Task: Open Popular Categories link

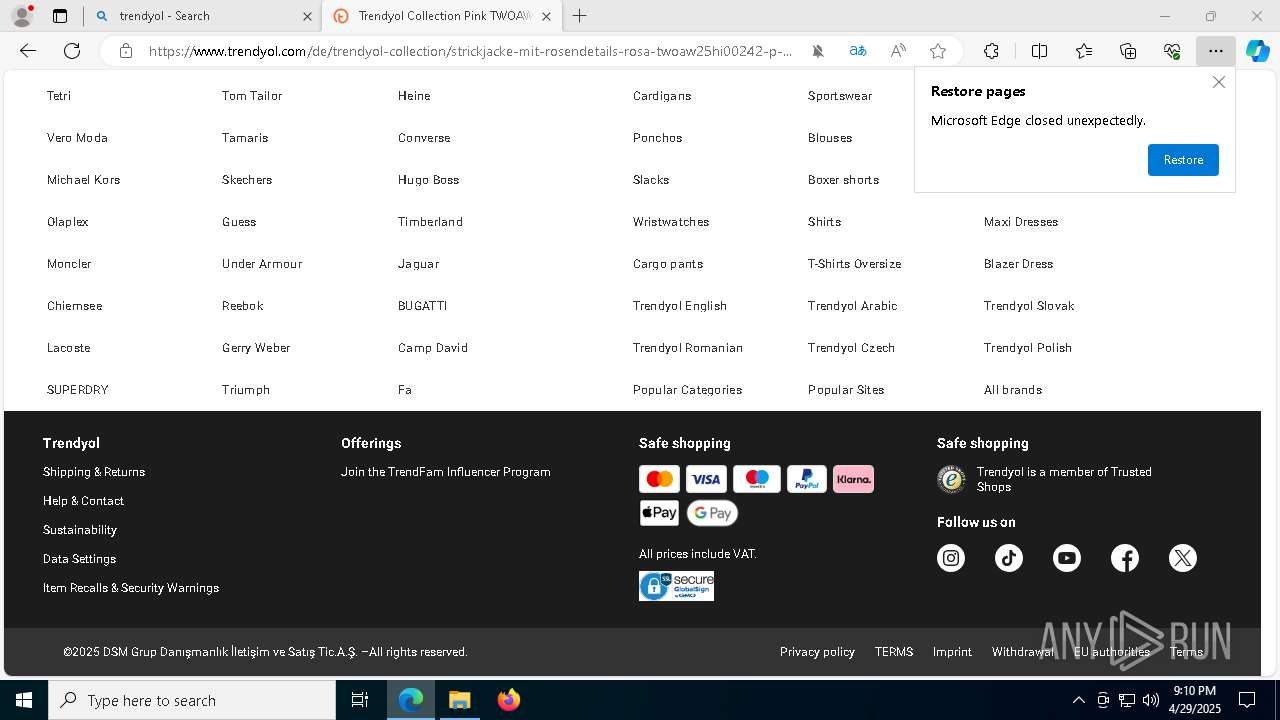Action: click(x=688, y=390)
